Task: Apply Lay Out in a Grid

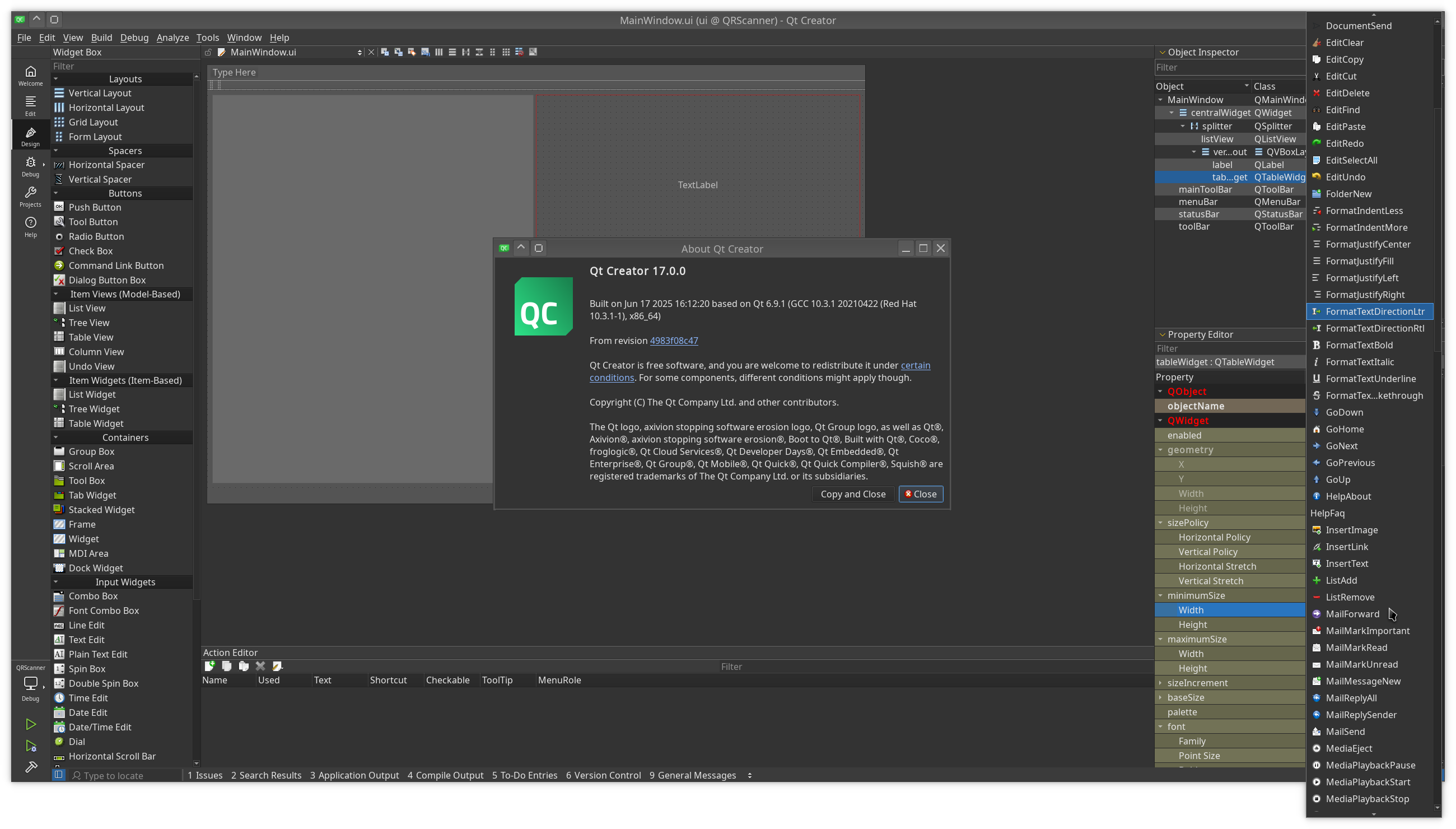Action: pos(506,52)
